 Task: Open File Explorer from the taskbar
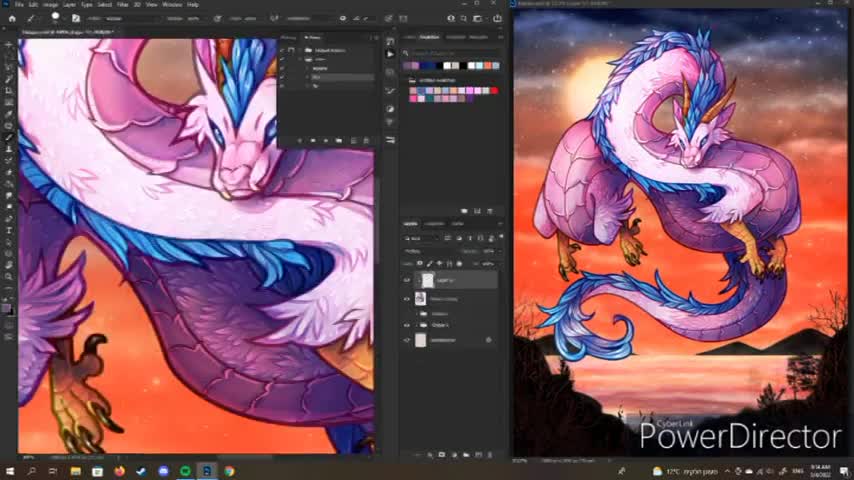point(75,471)
